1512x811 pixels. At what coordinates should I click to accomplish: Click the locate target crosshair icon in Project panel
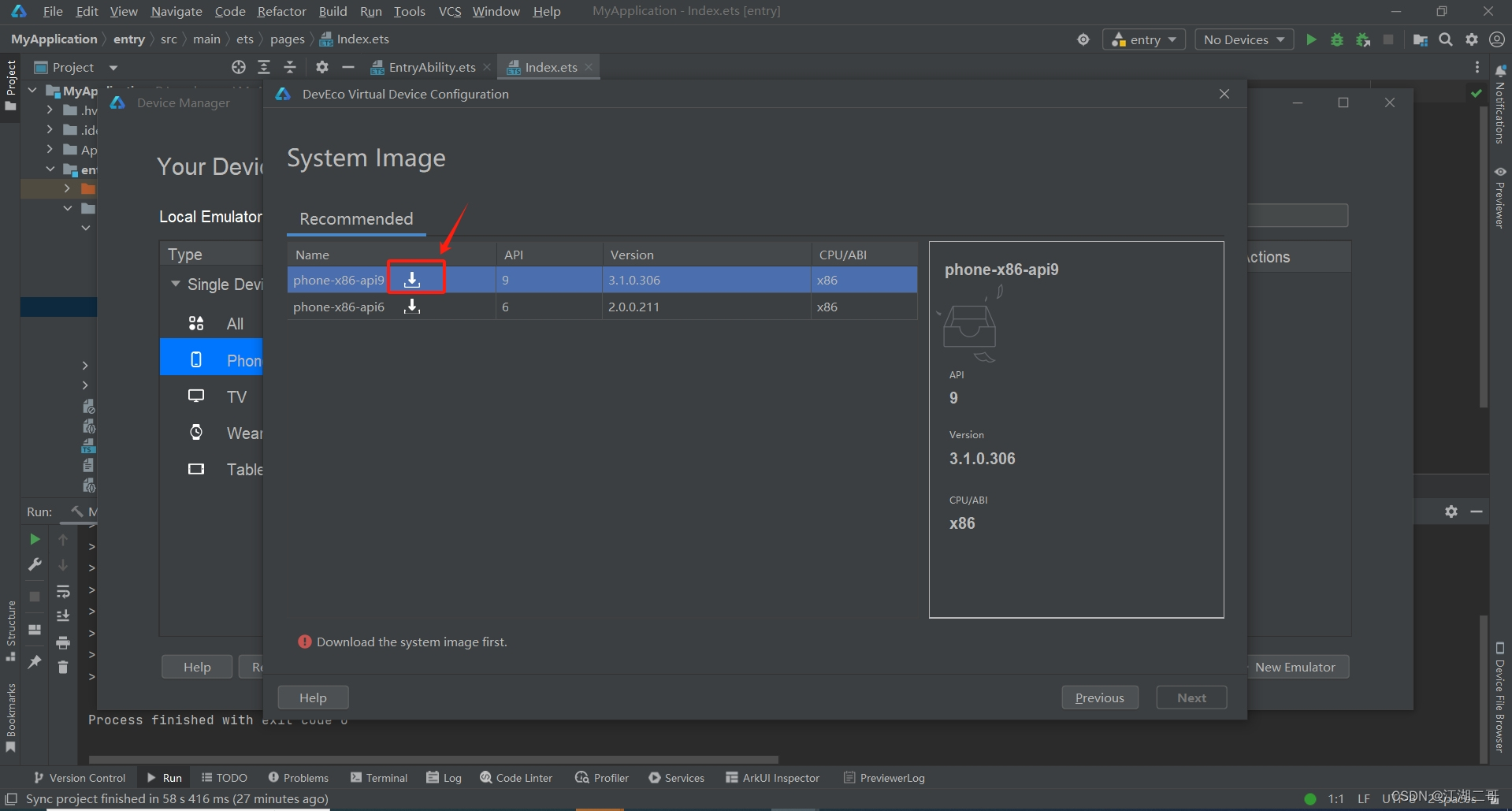(239, 67)
